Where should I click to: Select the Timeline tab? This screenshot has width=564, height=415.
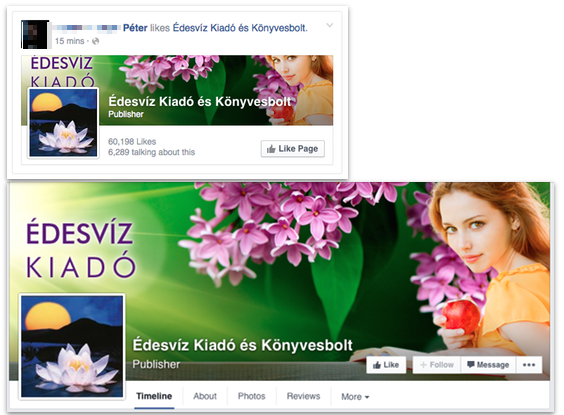154,396
